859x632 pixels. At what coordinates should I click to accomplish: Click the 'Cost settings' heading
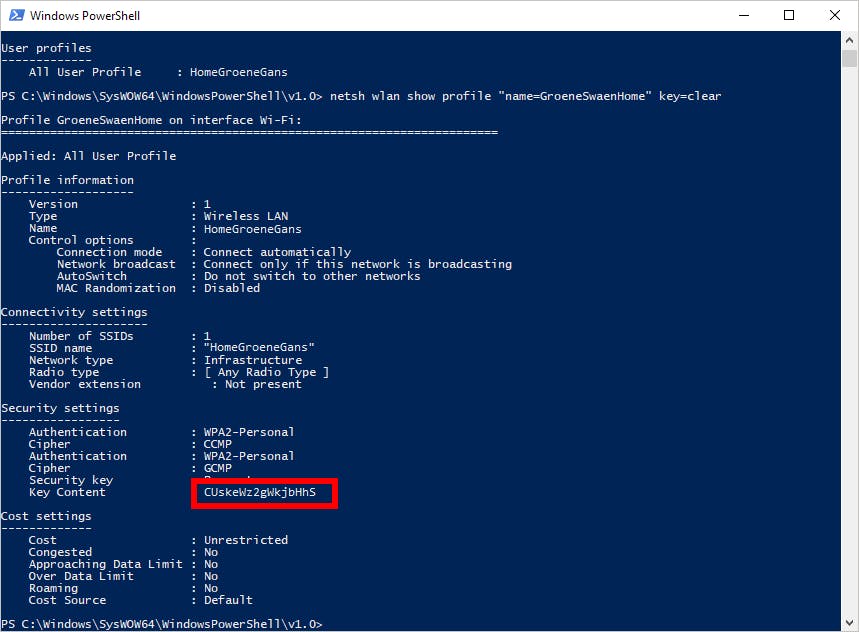[47, 516]
